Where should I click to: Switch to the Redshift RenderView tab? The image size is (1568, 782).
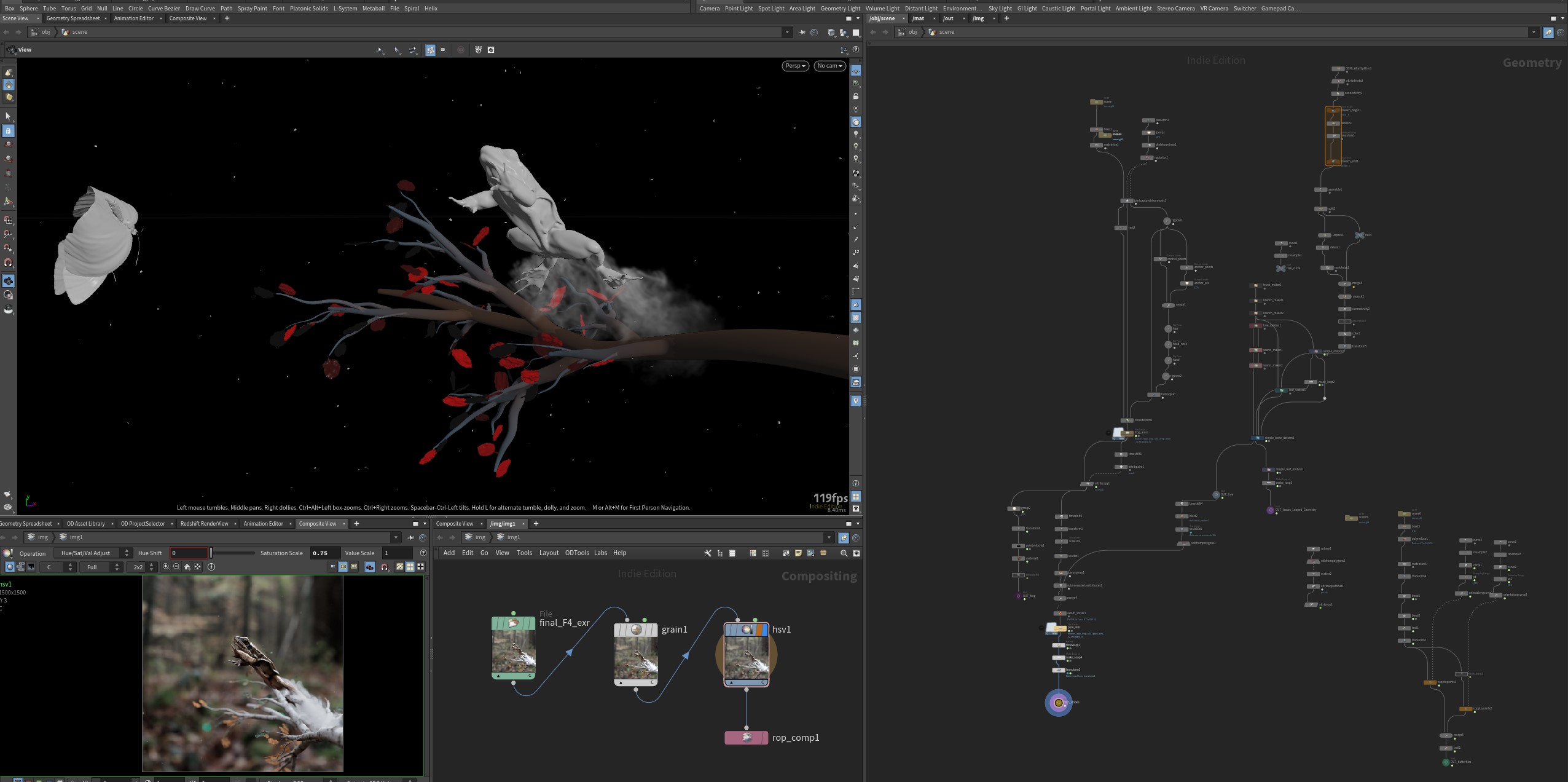tap(204, 524)
